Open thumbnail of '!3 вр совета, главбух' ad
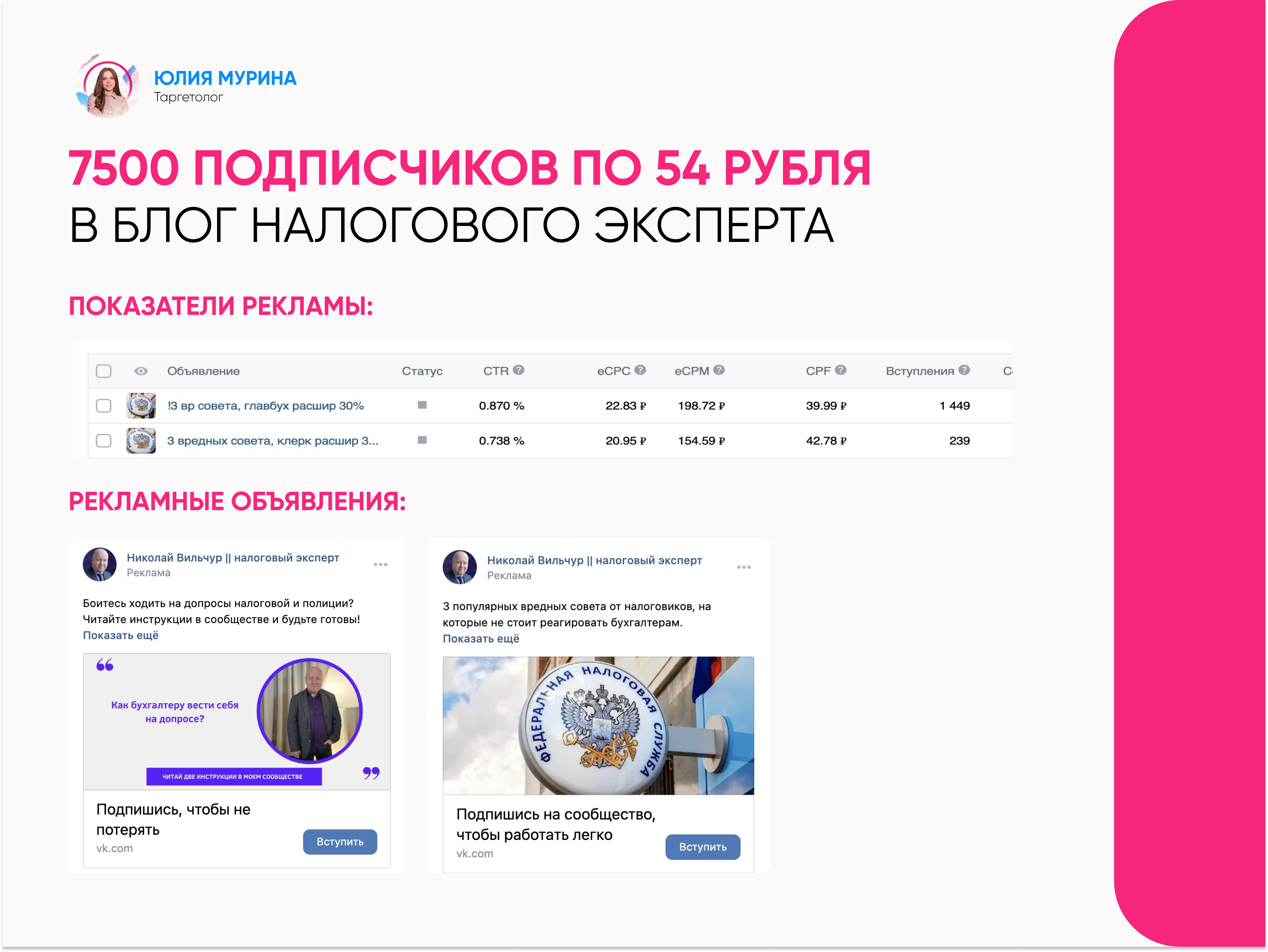Screen dimensions: 1268x952 coord(141,406)
